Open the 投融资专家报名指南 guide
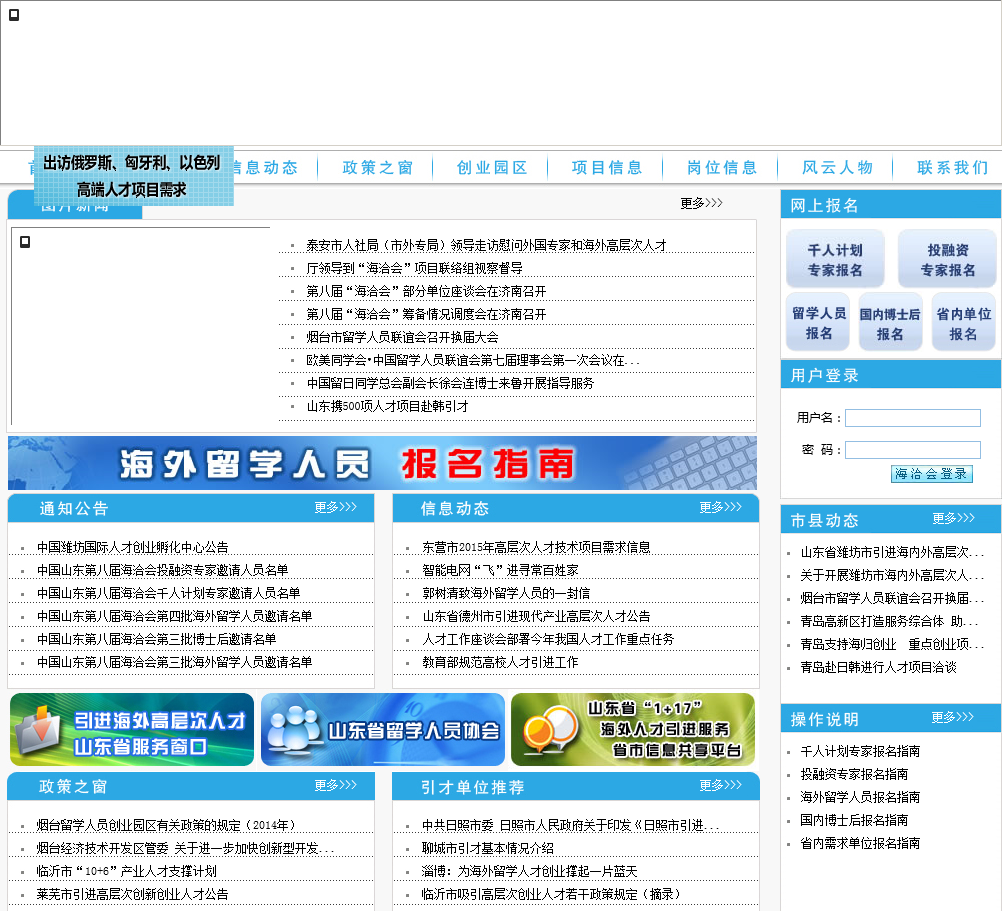1002x911 pixels. point(854,774)
